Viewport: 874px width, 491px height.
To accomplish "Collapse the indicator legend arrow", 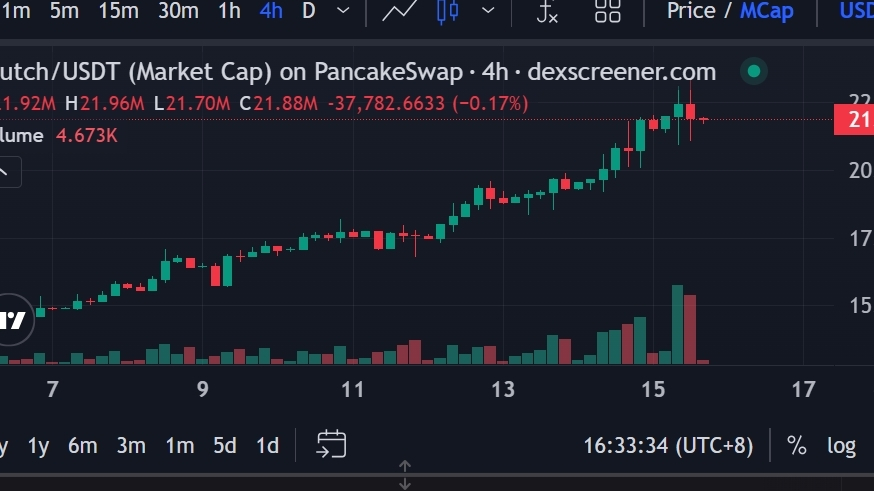I will (4, 172).
